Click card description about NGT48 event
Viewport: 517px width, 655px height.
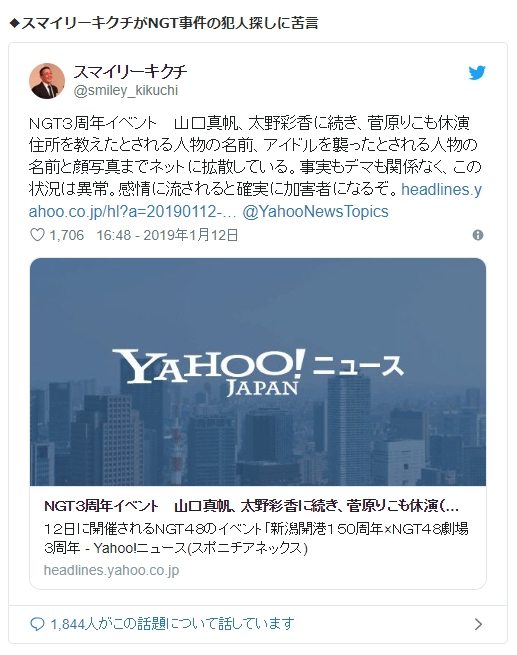(x=256, y=538)
